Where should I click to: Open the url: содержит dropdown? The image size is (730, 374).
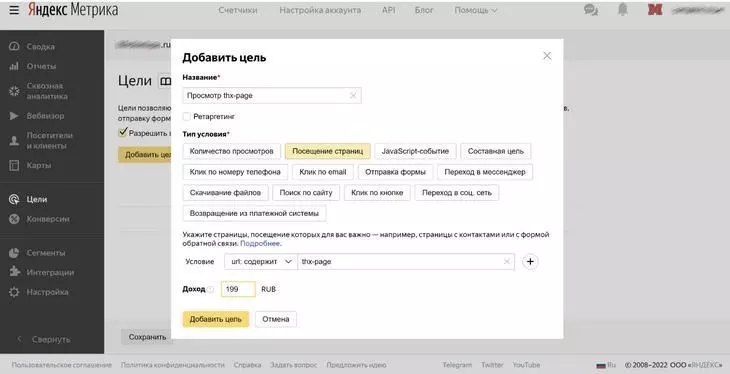(x=261, y=262)
